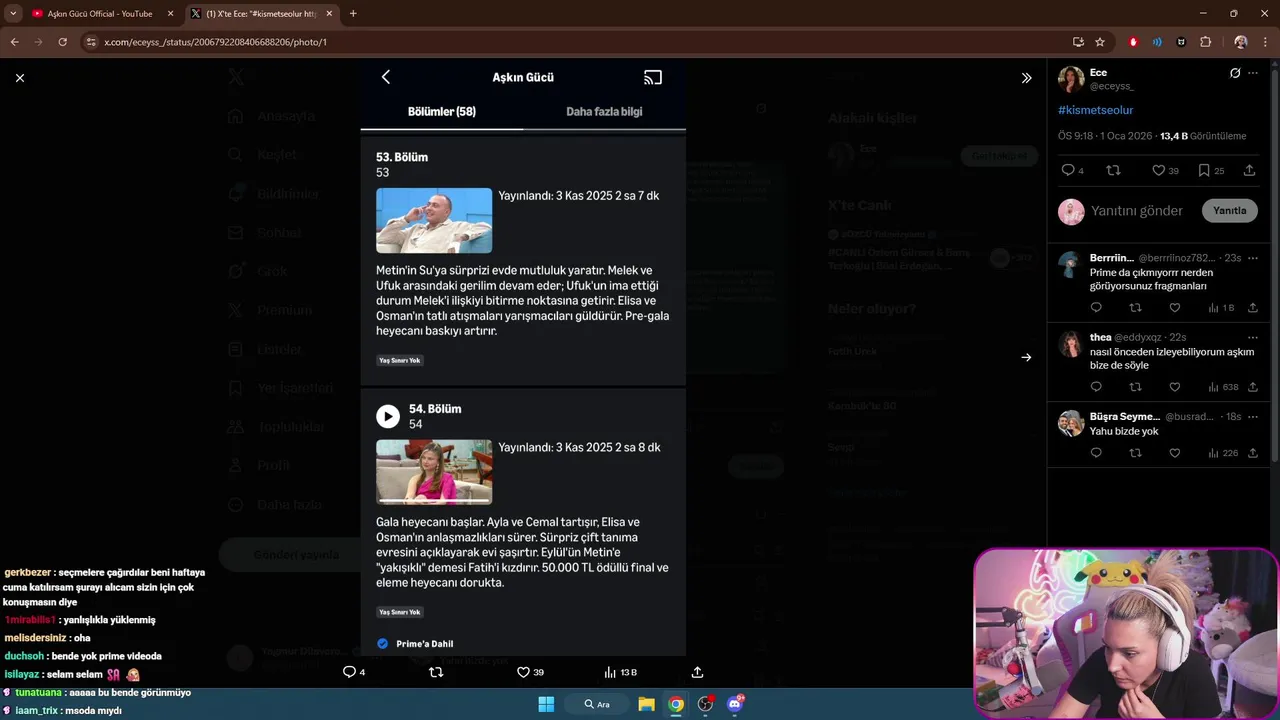Repost Büşra Seyme's comment
Screen dimensions: 1280x720
(1135, 453)
